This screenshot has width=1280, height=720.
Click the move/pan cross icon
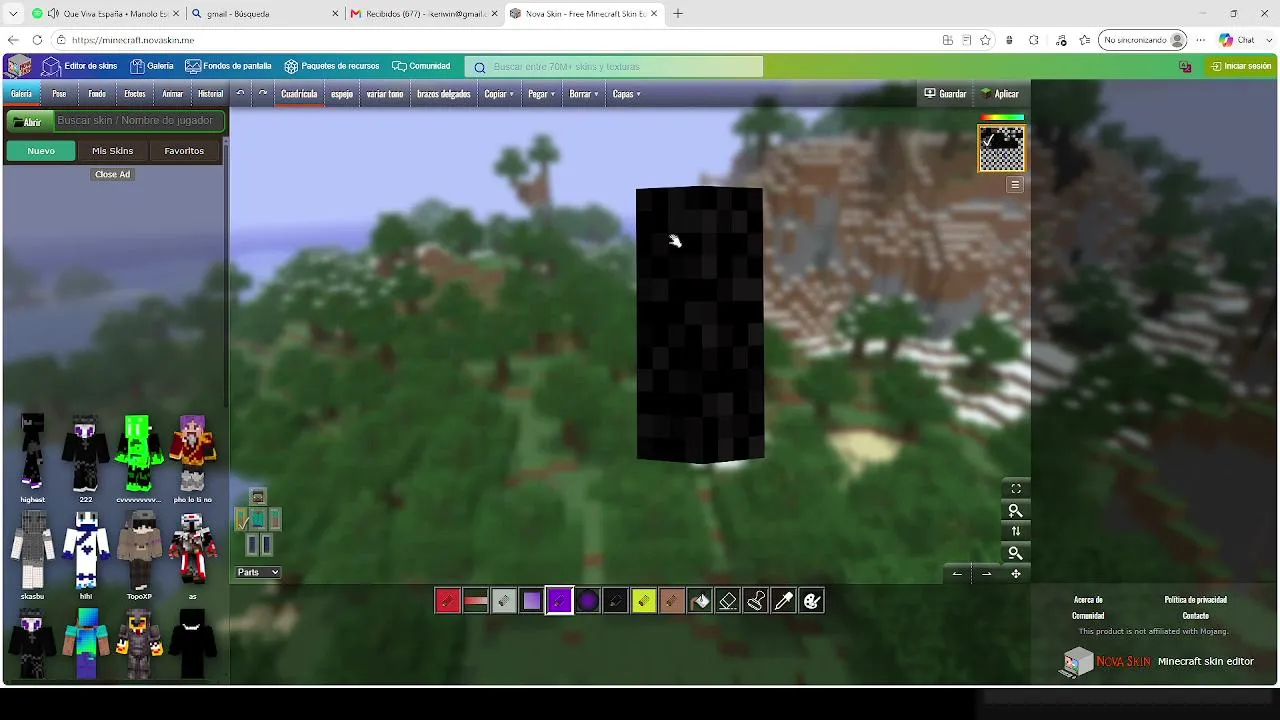(x=1016, y=574)
